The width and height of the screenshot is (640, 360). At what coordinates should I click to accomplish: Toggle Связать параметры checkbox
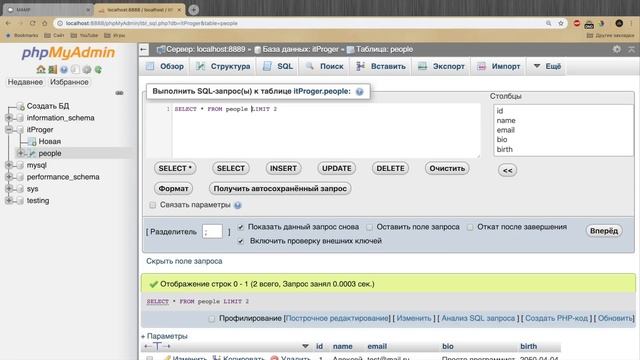pyautogui.click(x=152, y=205)
